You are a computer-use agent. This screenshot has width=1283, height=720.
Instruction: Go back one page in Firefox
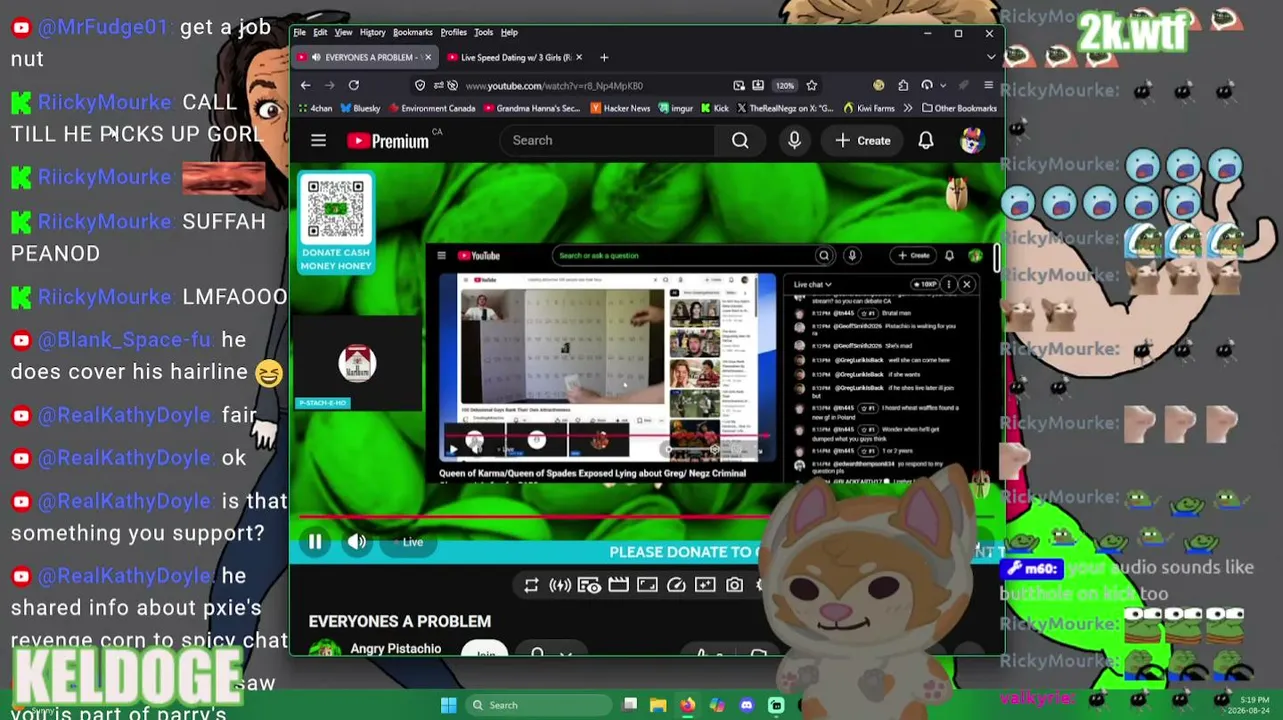[x=306, y=85]
